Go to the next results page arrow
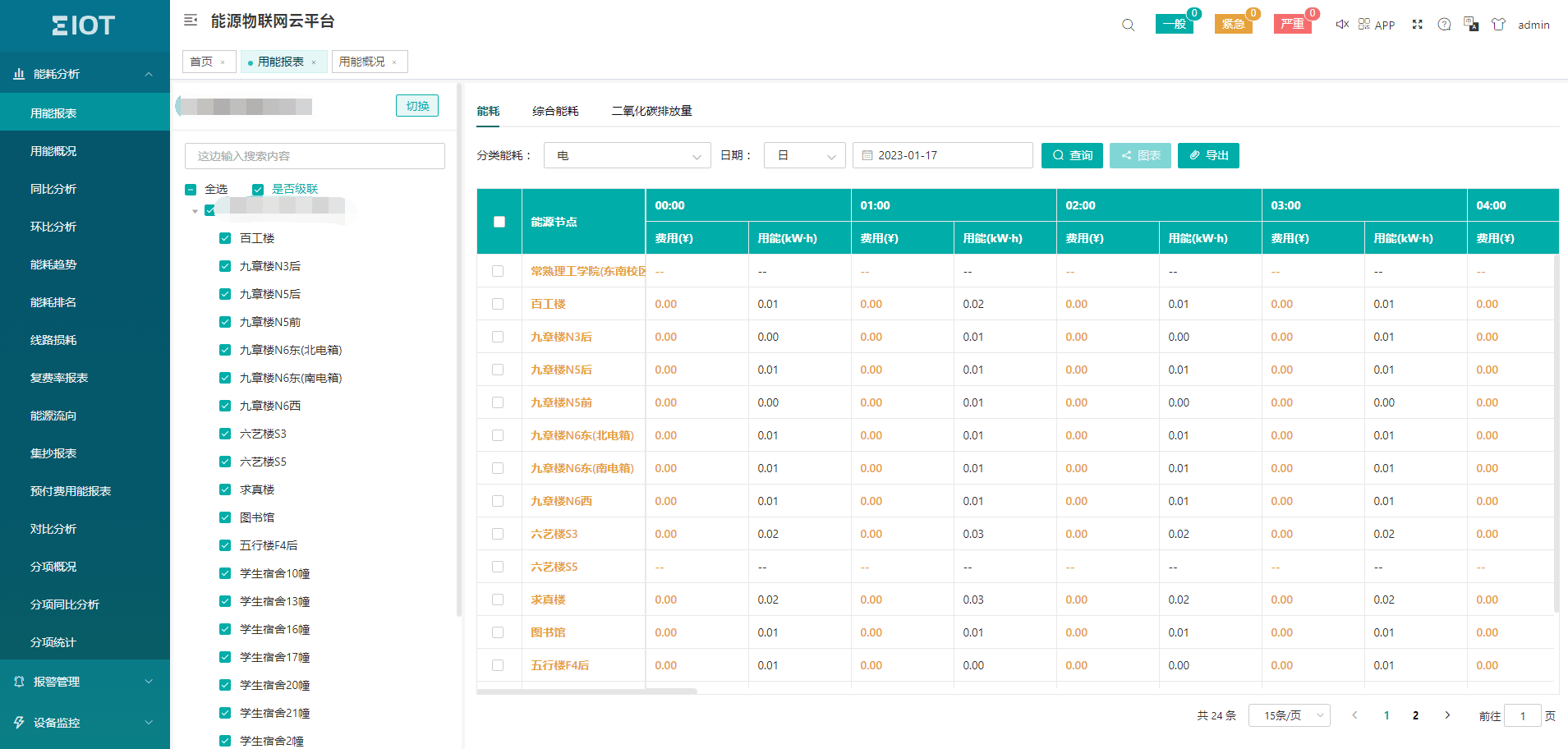The width and height of the screenshot is (1568, 749). 1447,715
